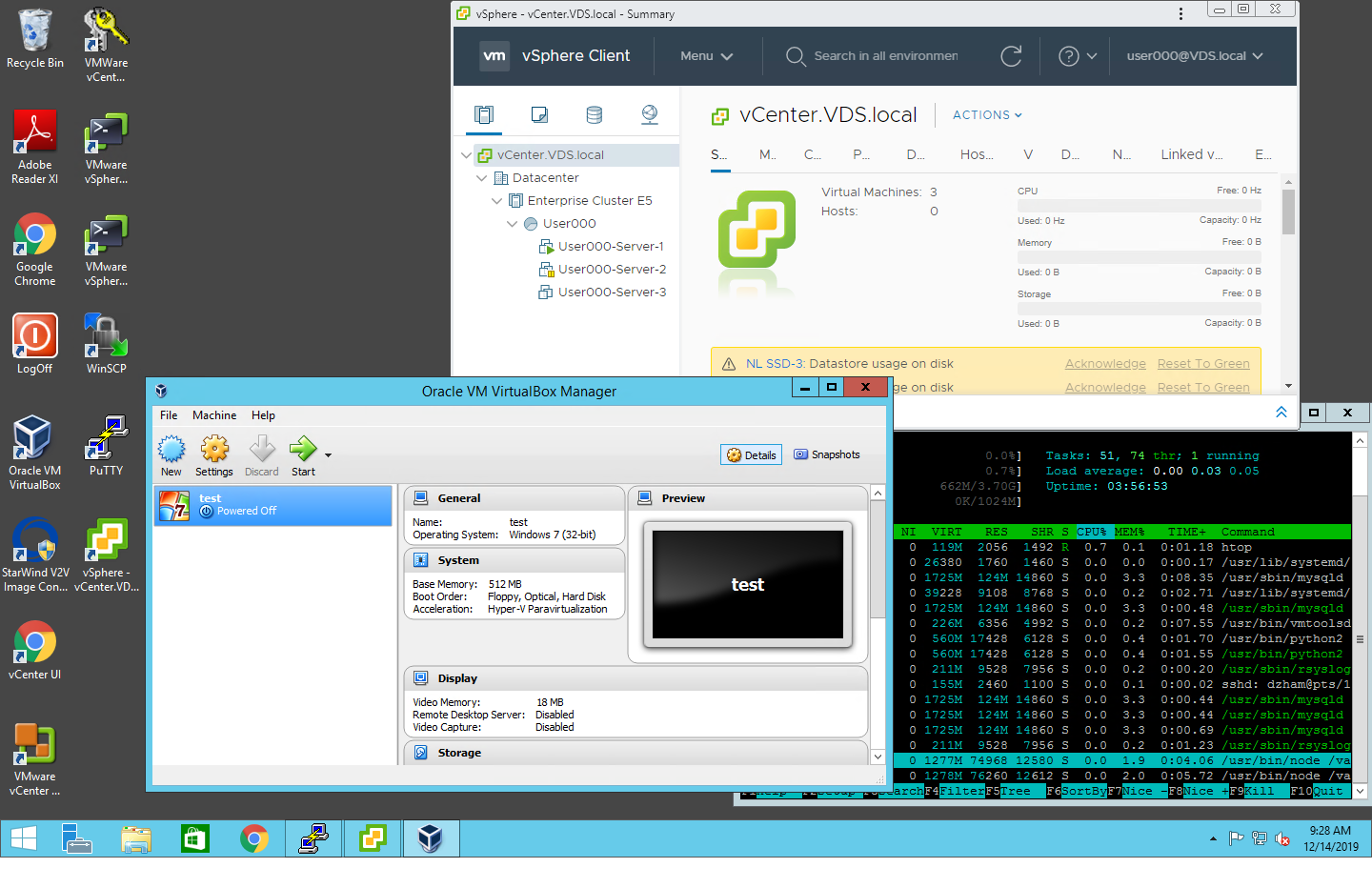Open Adobe Reader XI desktop shortcut
1372x888 pixels.
click(34, 147)
